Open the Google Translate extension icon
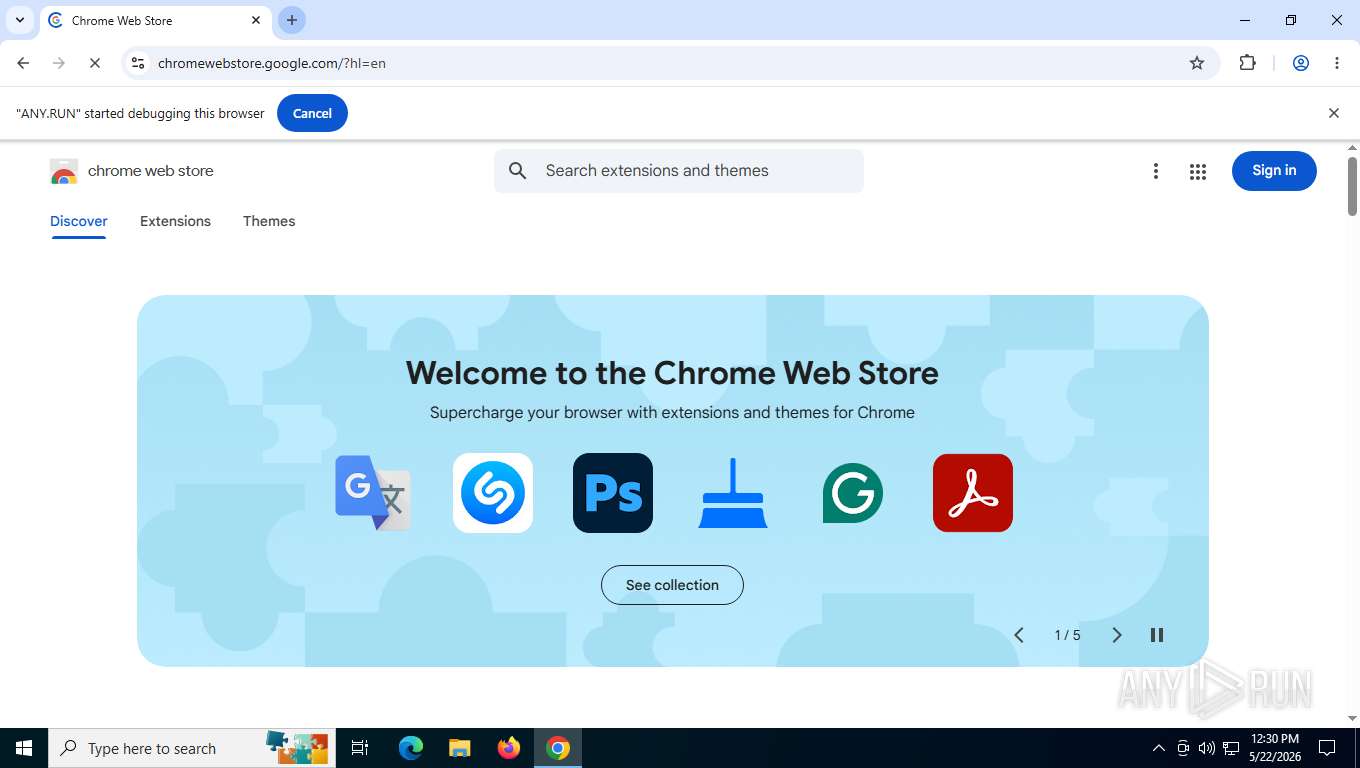This screenshot has height=768, width=1360. pos(373,493)
